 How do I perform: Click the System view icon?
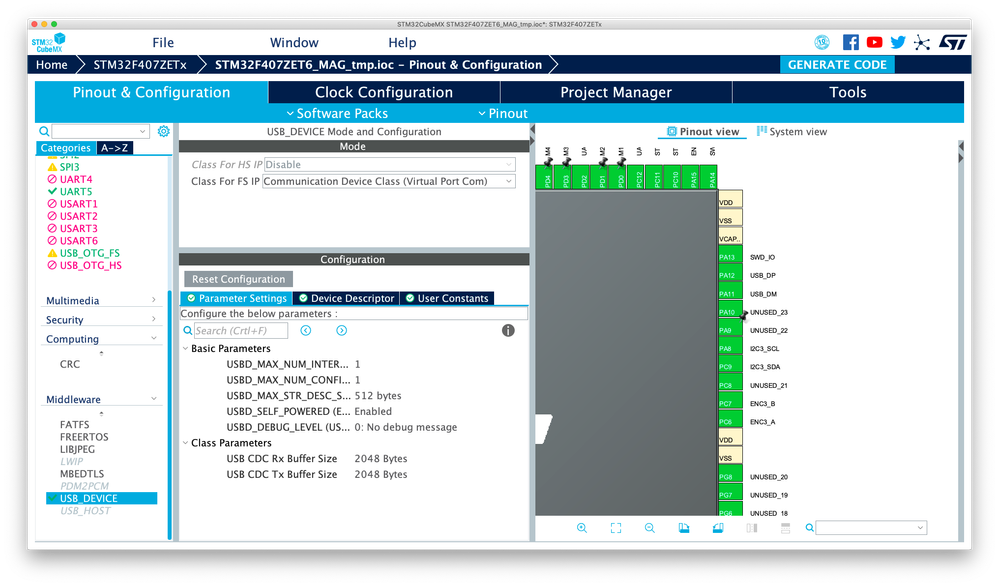click(761, 131)
